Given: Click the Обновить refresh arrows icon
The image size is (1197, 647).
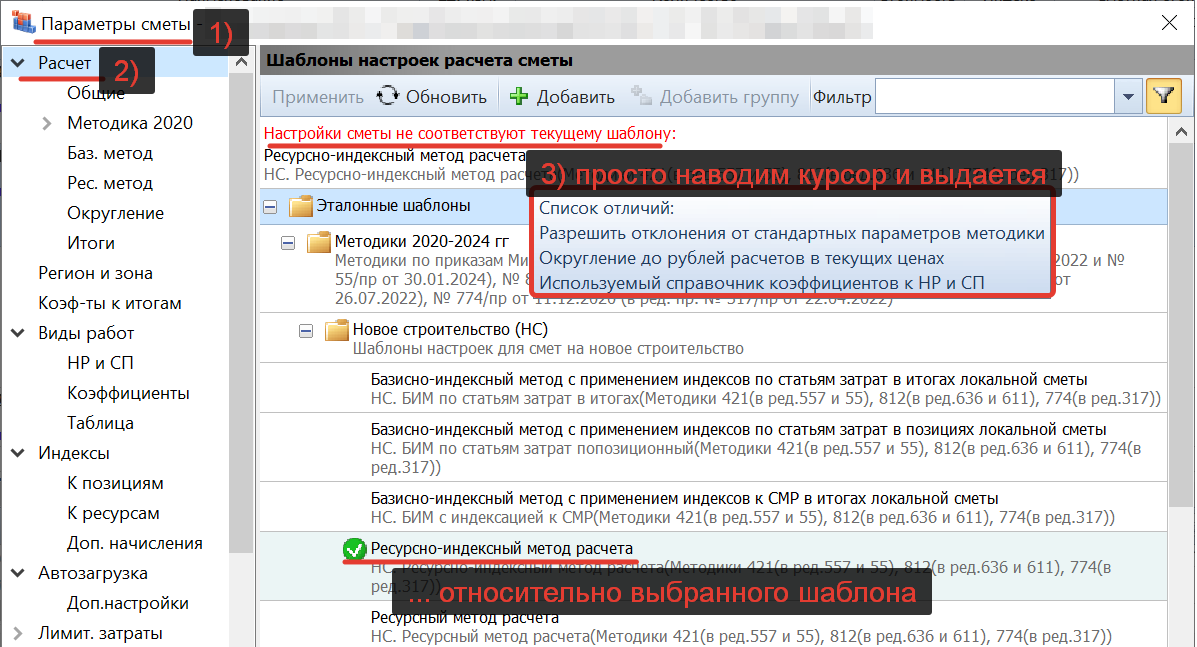Looking at the screenshot, I should tap(388, 96).
